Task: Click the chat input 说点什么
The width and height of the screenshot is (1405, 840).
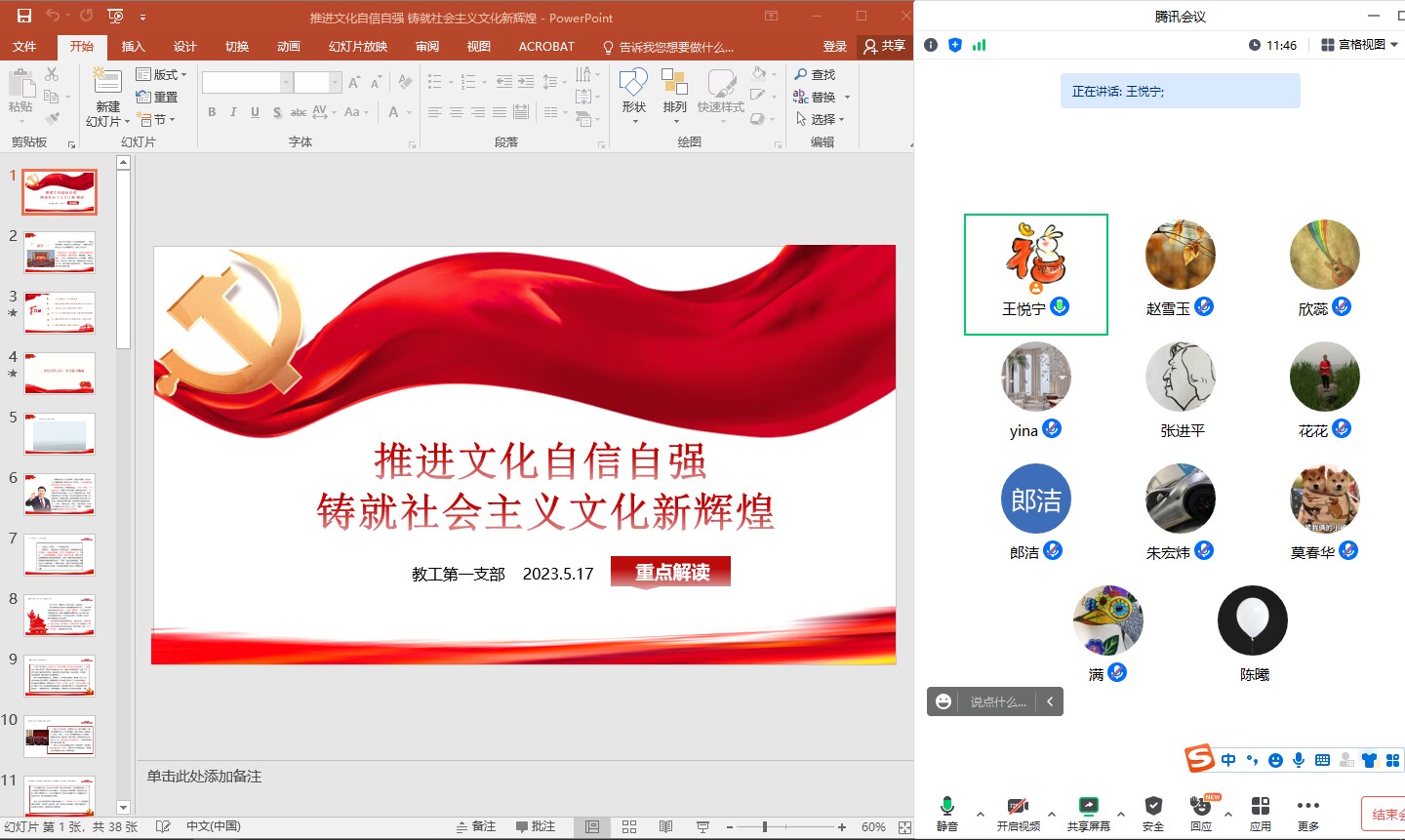Action: click(998, 701)
